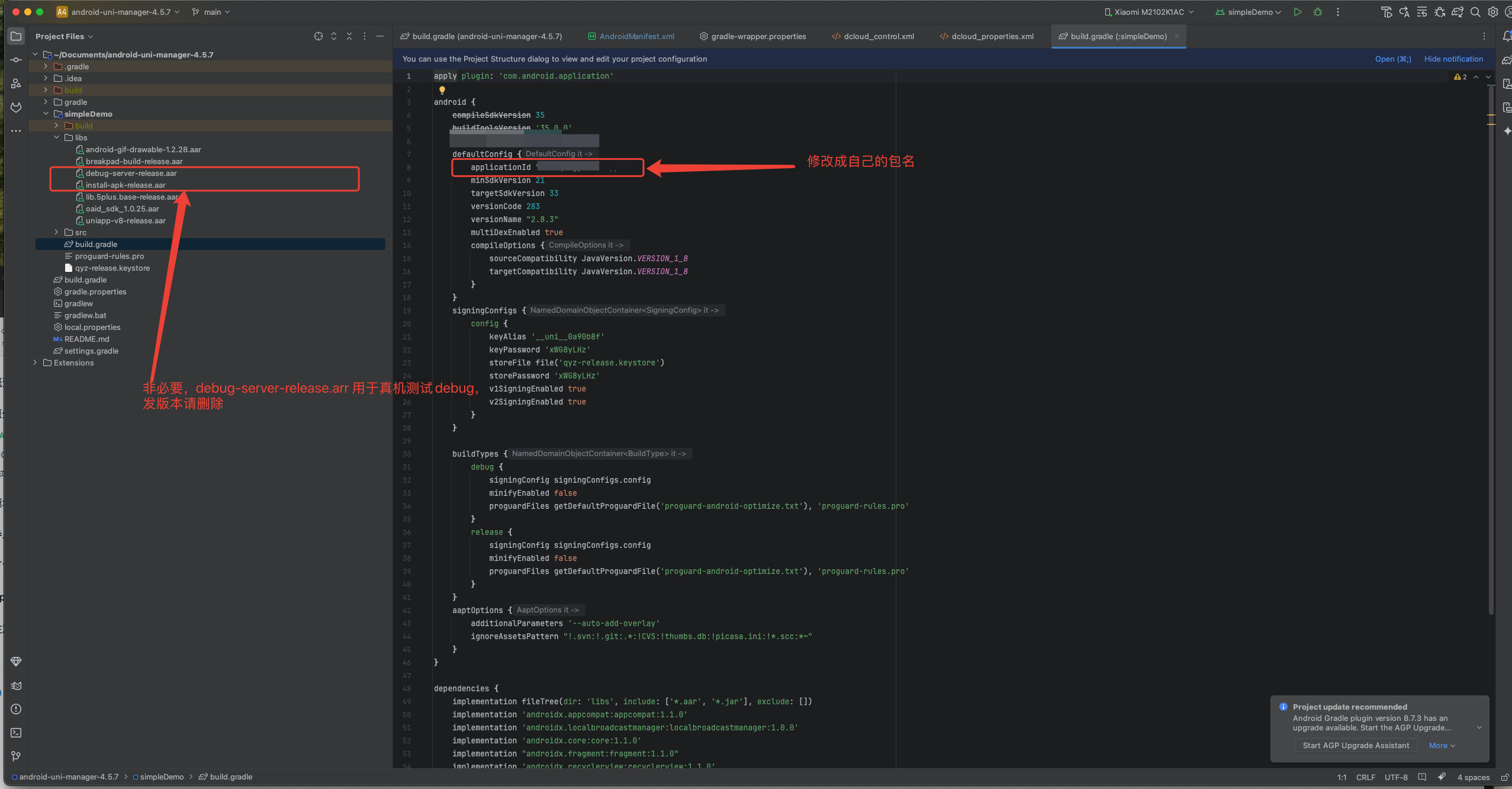
Task: Open the Xiaomi M2102K1AC device selector
Action: tap(1149, 12)
